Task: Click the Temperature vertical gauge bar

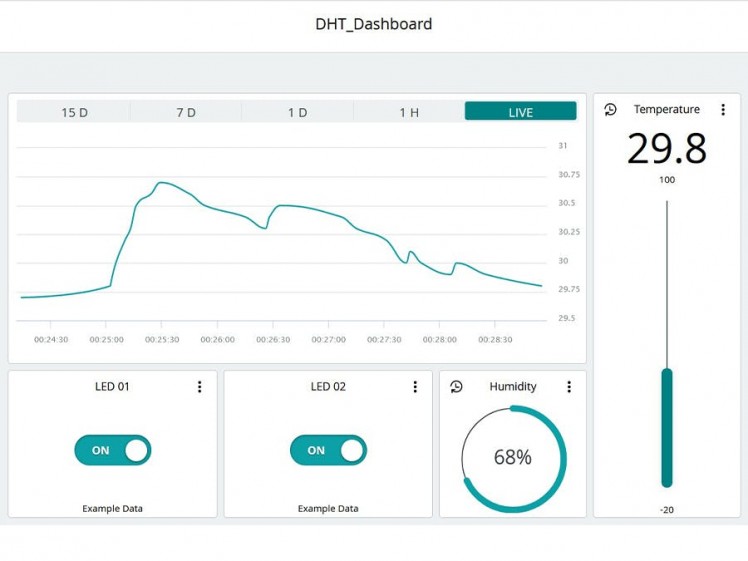Action: (x=667, y=428)
